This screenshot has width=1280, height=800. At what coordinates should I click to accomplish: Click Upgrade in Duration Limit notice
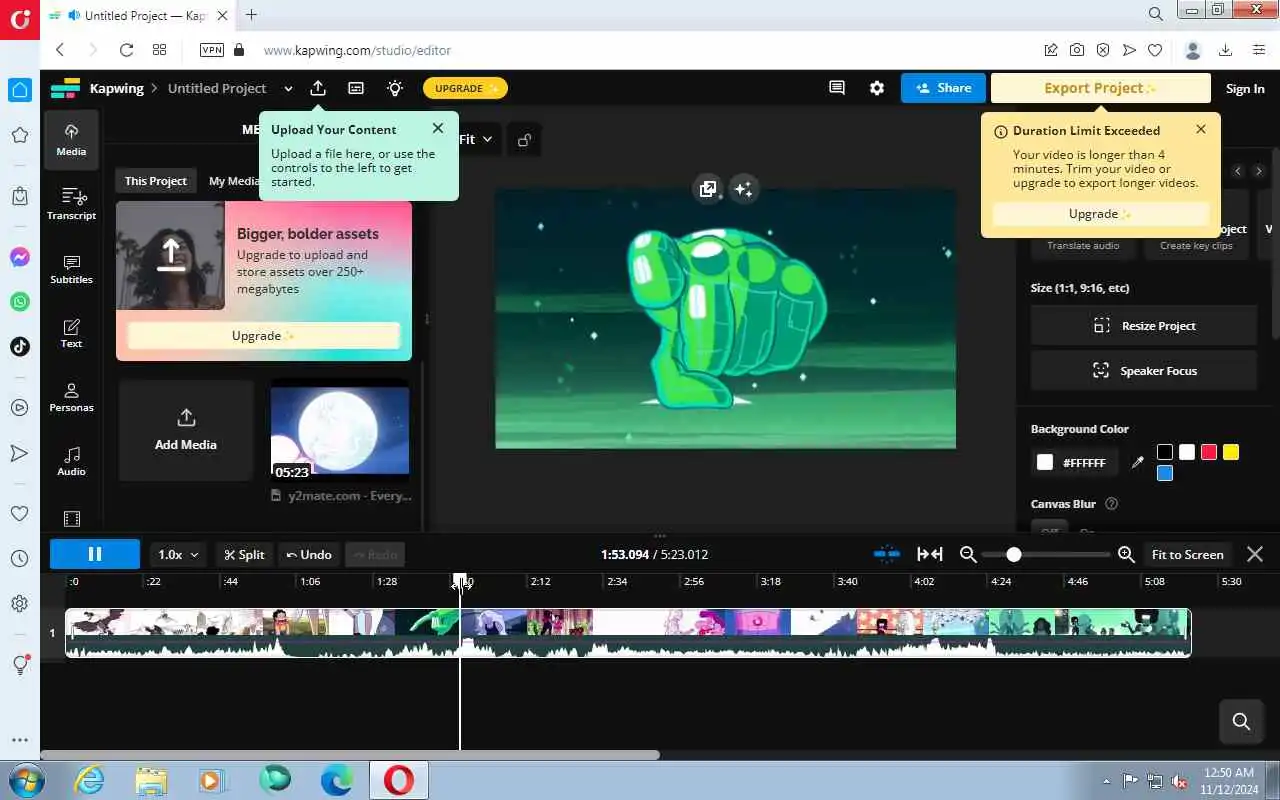(1100, 214)
